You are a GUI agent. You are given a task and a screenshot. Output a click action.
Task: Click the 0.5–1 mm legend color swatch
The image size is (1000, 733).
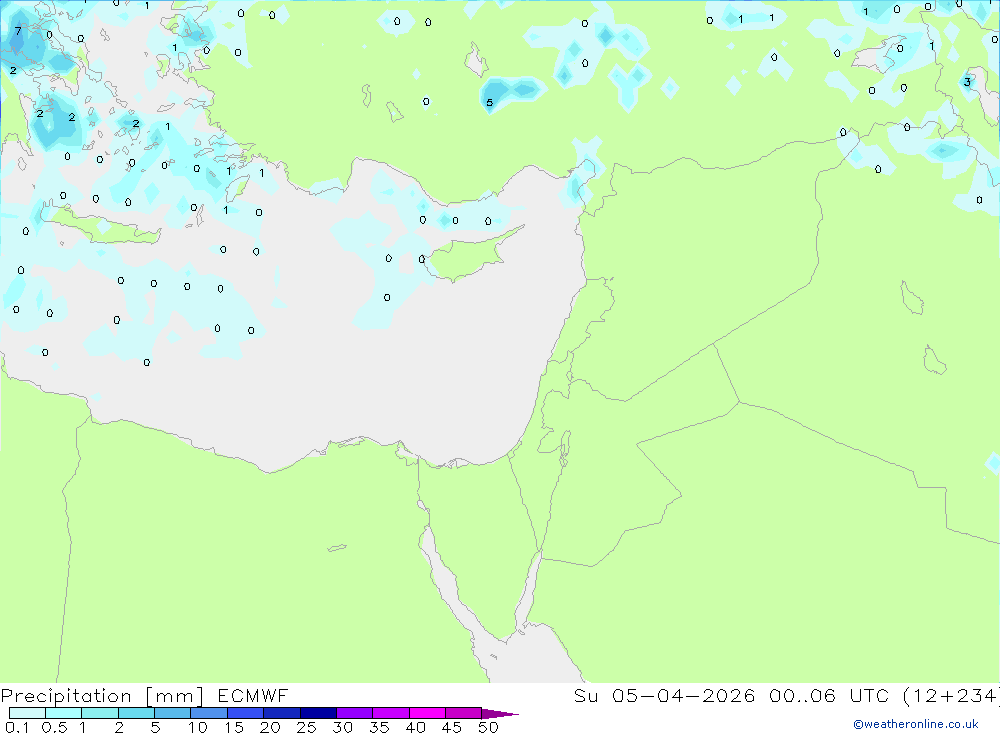pyautogui.click(x=63, y=713)
